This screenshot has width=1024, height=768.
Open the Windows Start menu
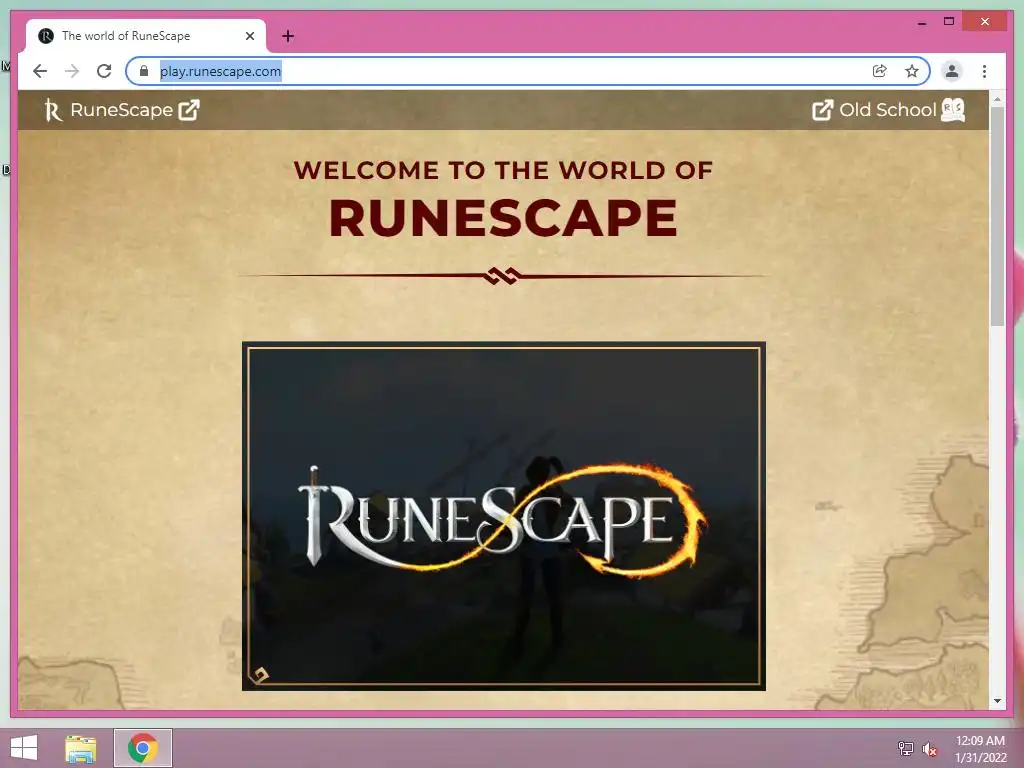click(24, 748)
